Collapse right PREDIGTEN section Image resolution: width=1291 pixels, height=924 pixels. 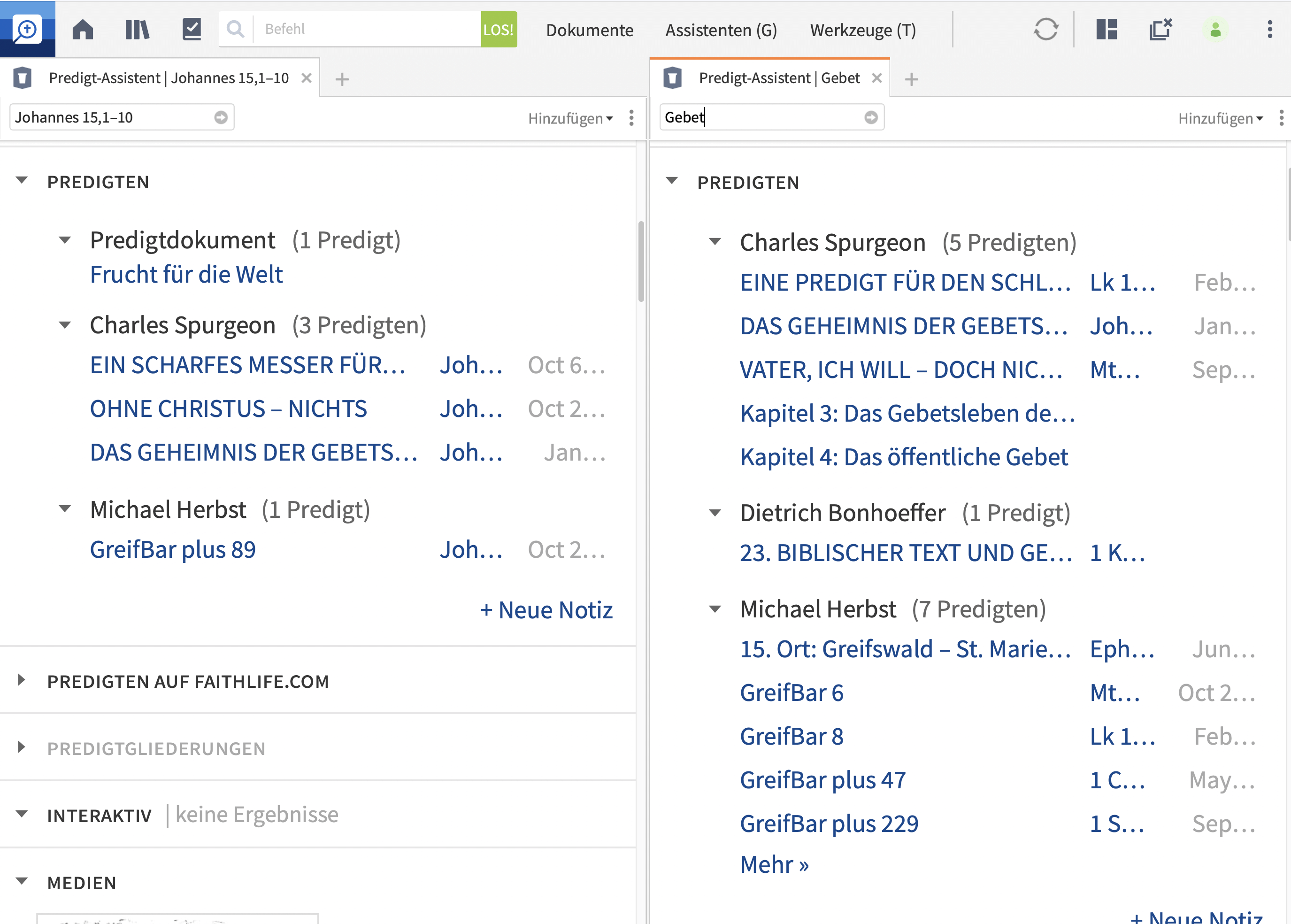pyautogui.click(x=672, y=181)
